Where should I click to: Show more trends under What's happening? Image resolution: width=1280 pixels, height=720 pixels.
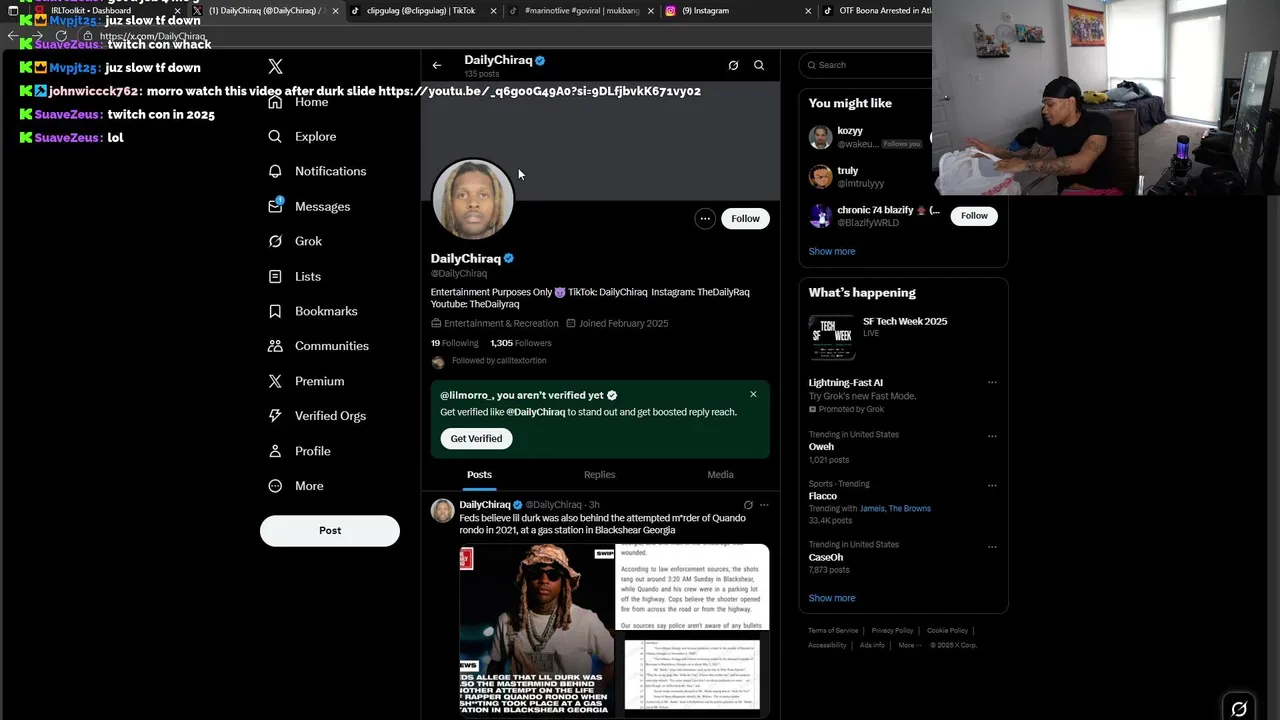[x=832, y=598]
